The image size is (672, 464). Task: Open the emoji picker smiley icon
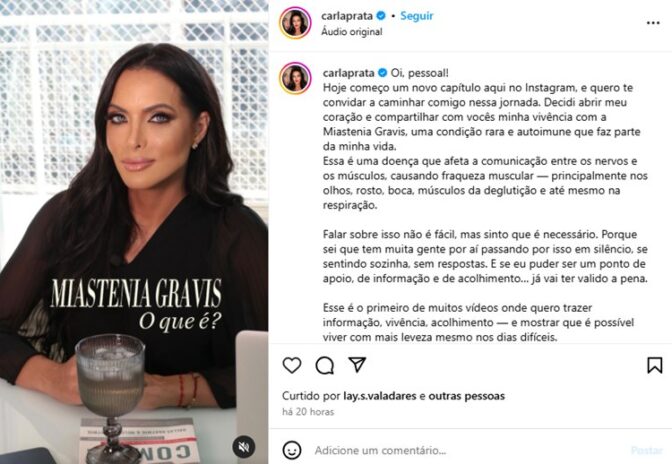pyautogui.click(x=292, y=450)
